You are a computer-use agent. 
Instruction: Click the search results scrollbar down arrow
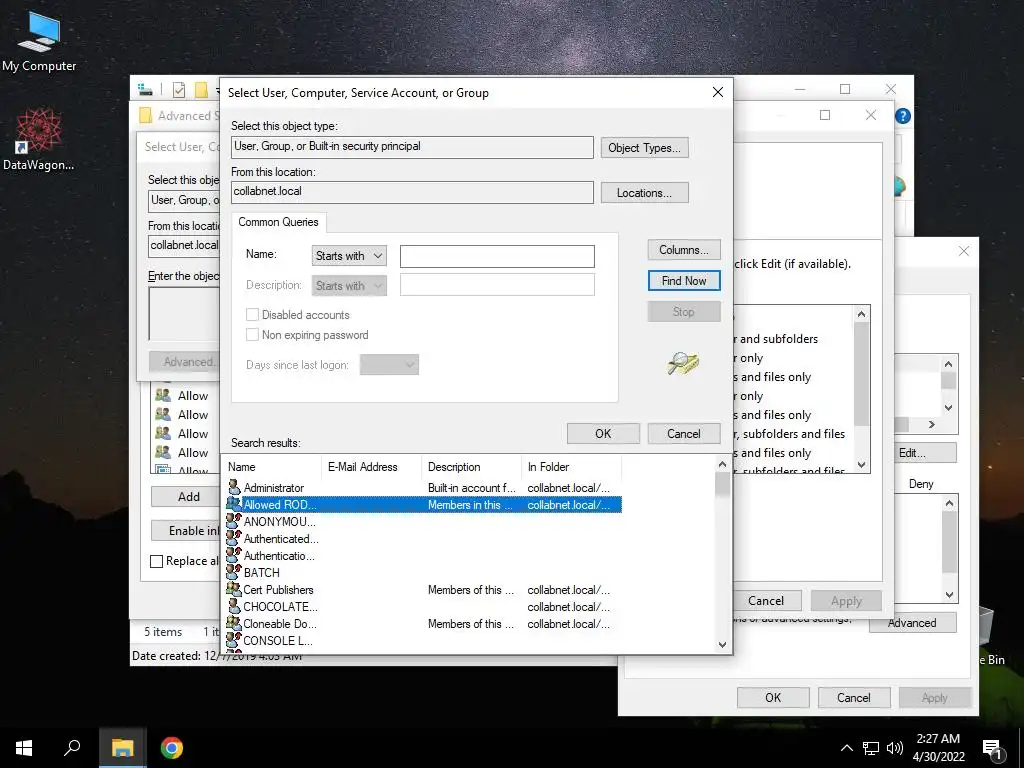(722, 645)
